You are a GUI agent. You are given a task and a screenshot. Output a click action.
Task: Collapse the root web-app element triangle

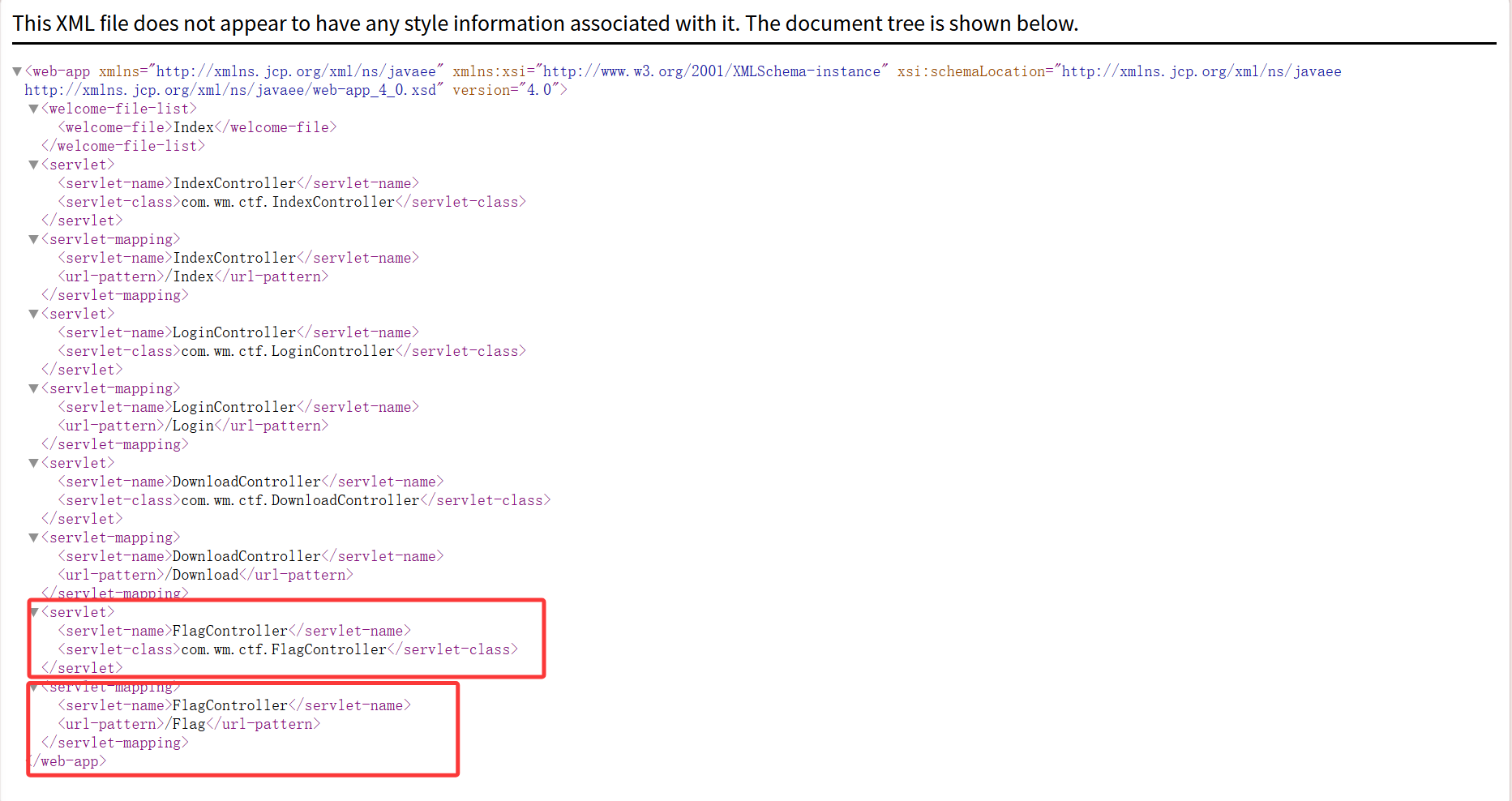pyautogui.click(x=17, y=71)
